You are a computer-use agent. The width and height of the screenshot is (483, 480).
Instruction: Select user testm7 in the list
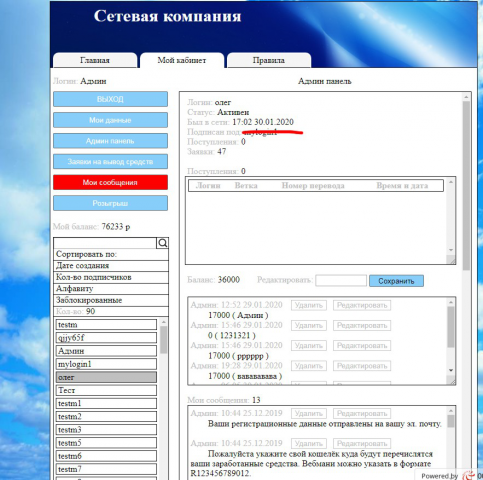106,469
